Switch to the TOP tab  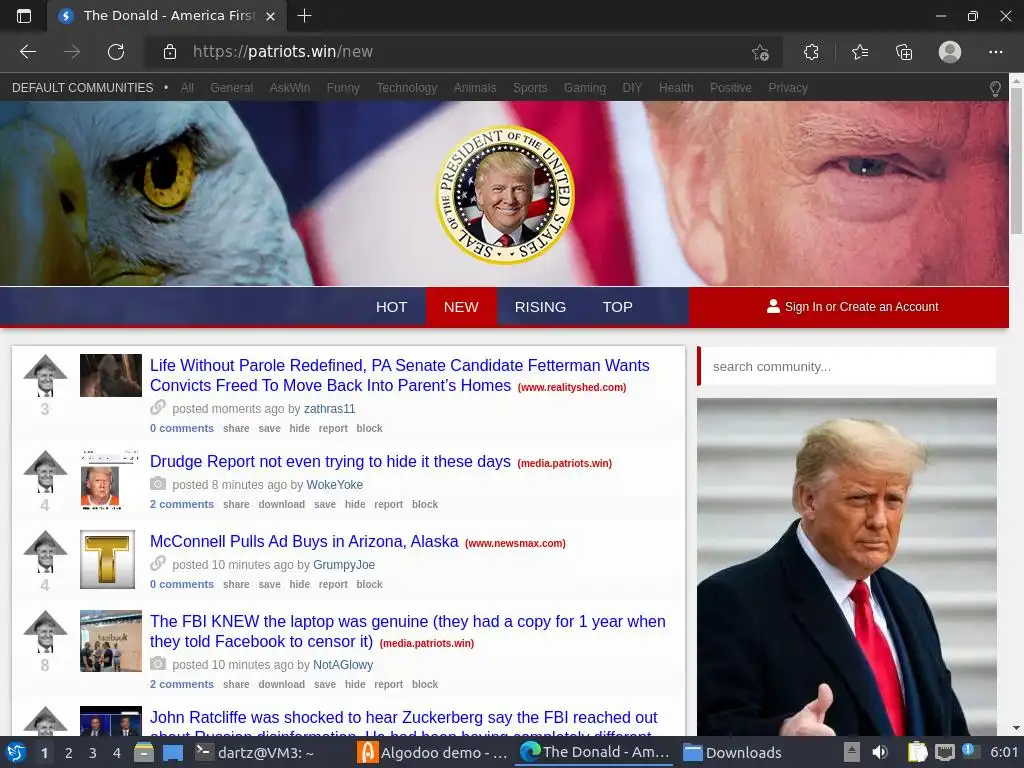617,307
